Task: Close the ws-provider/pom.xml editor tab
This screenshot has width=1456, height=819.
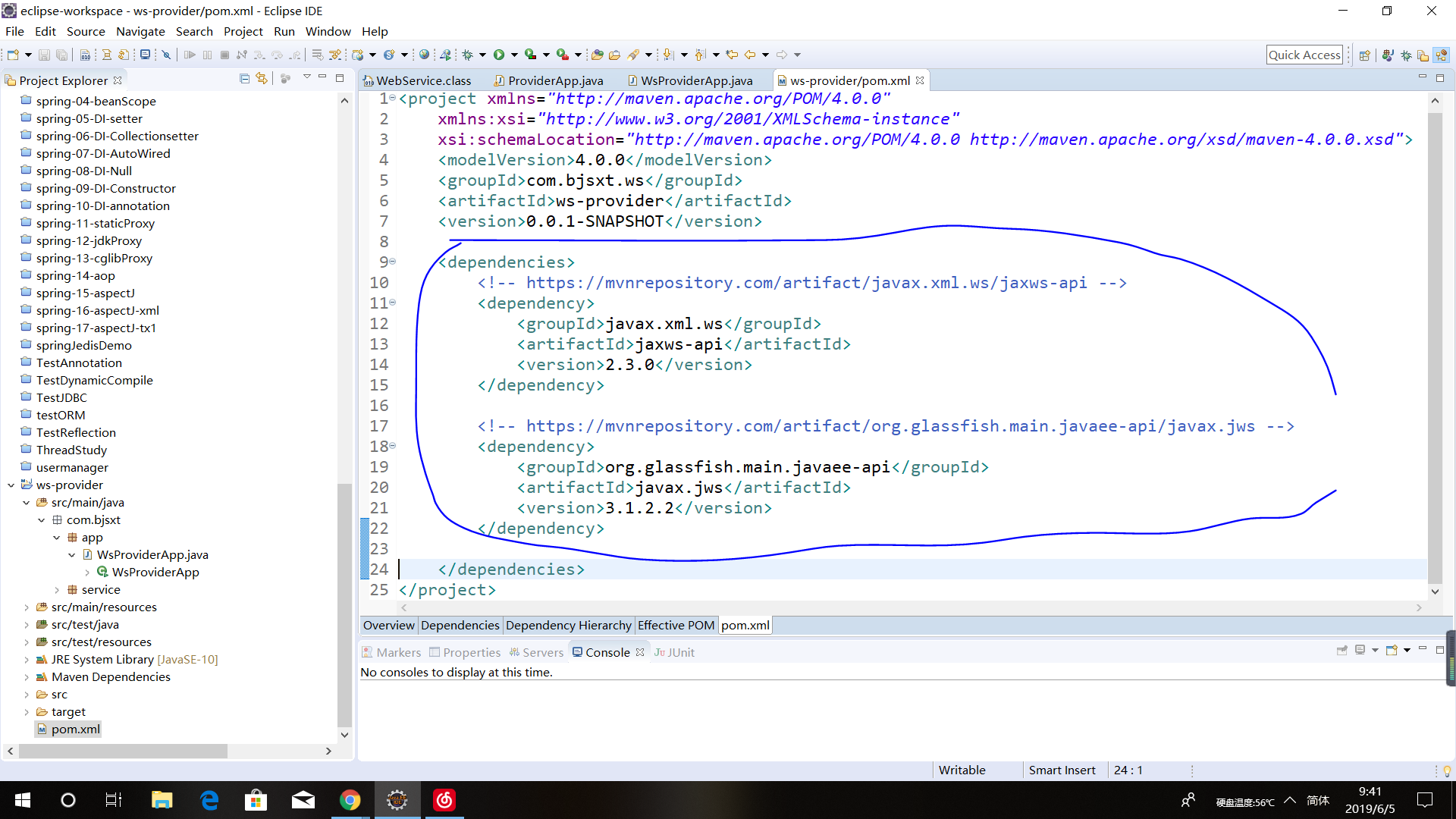Action: (920, 80)
